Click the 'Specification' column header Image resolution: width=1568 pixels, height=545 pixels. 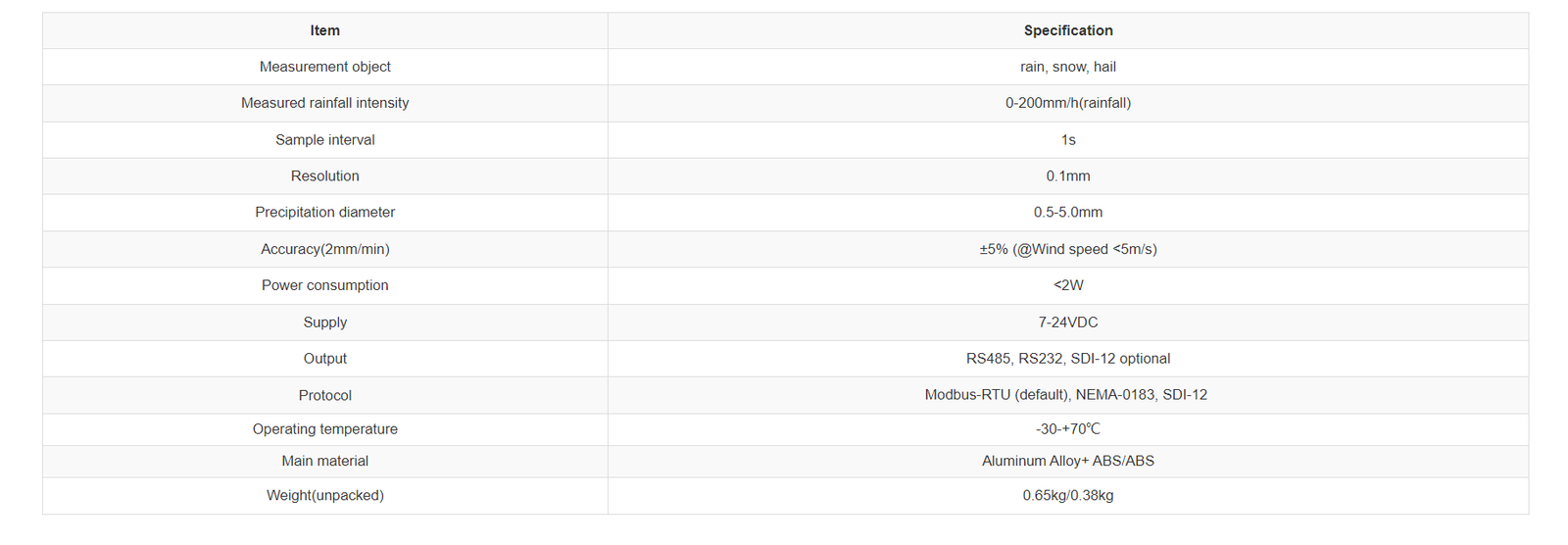pyautogui.click(x=1067, y=30)
